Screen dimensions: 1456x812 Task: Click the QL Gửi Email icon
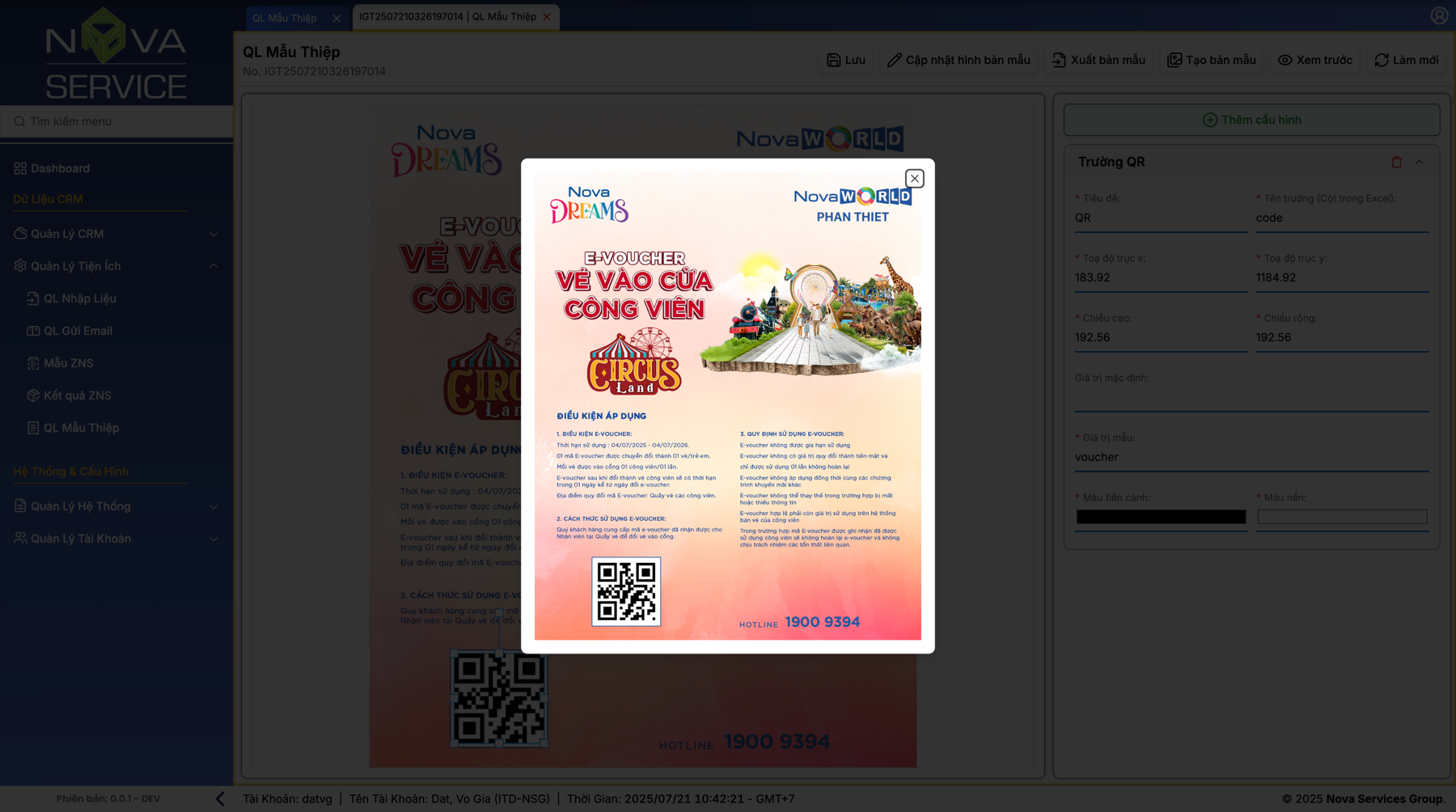click(33, 331)
